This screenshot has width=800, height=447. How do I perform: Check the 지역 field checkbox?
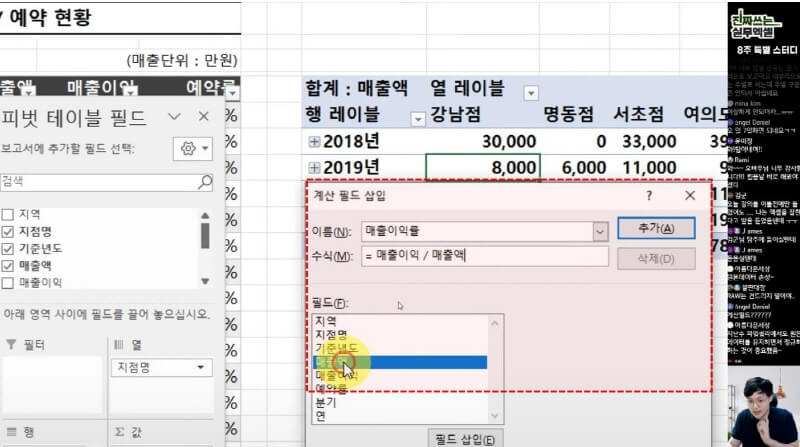point(8,214)
